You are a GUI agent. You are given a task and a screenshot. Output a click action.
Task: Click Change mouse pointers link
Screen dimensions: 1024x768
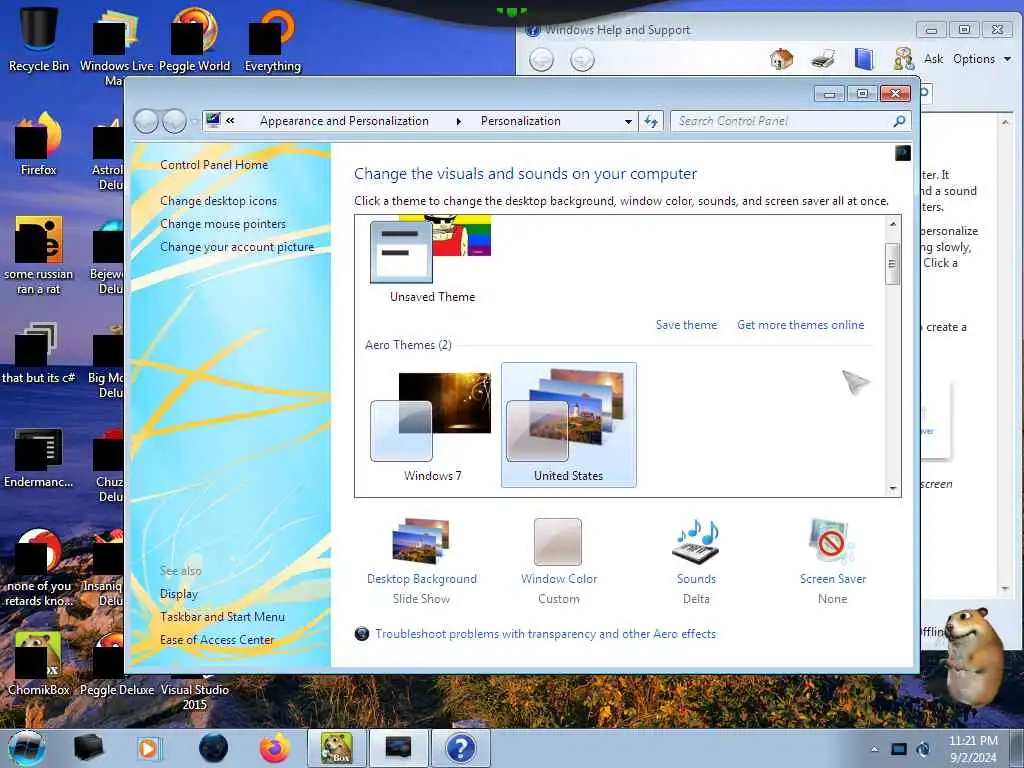(x=223, y=223)
